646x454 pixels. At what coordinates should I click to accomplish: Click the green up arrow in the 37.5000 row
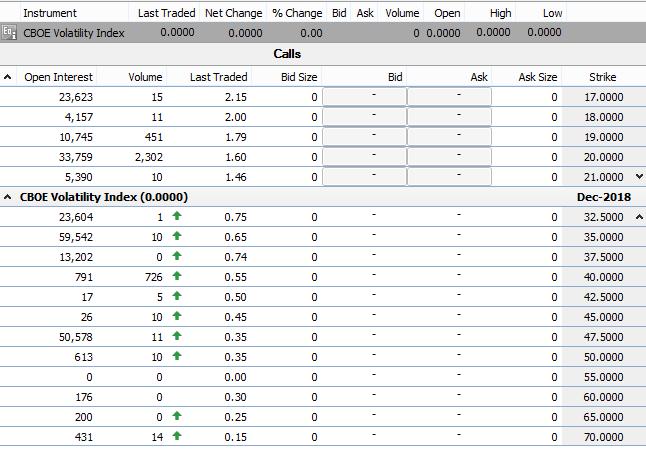pyautogui.click(x=177, y=255)
